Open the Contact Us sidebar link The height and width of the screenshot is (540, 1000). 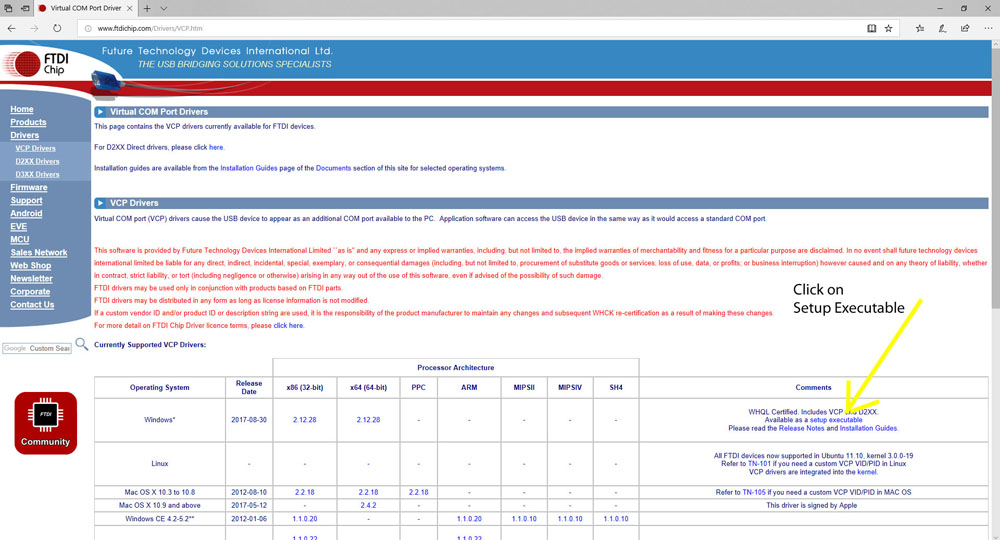click(x=32, y=305)
